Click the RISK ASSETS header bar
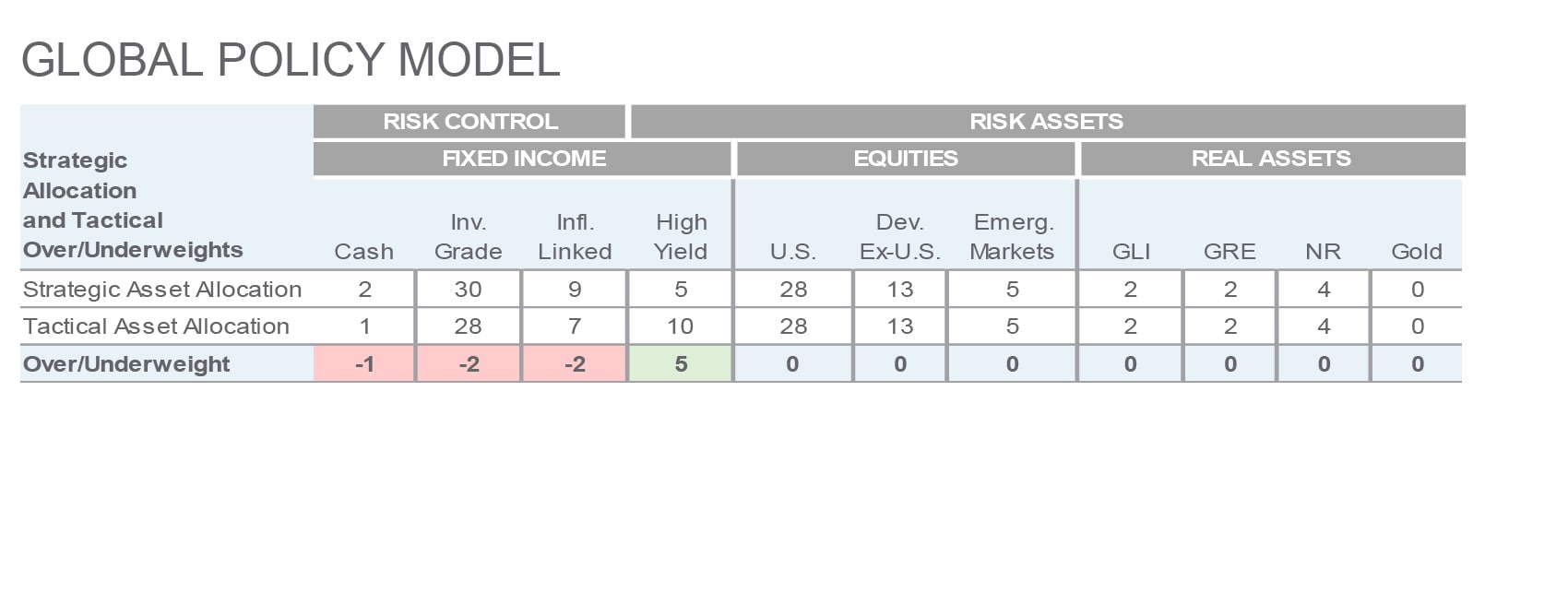Screen dimensions: 1568x605 [1048, 122]
